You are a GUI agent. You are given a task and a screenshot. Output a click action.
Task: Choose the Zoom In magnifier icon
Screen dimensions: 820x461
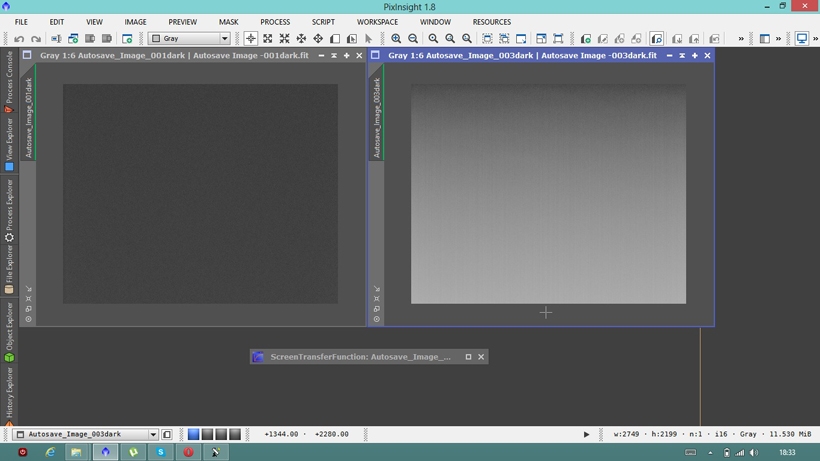pyautogui.click(x=396, y=39)
